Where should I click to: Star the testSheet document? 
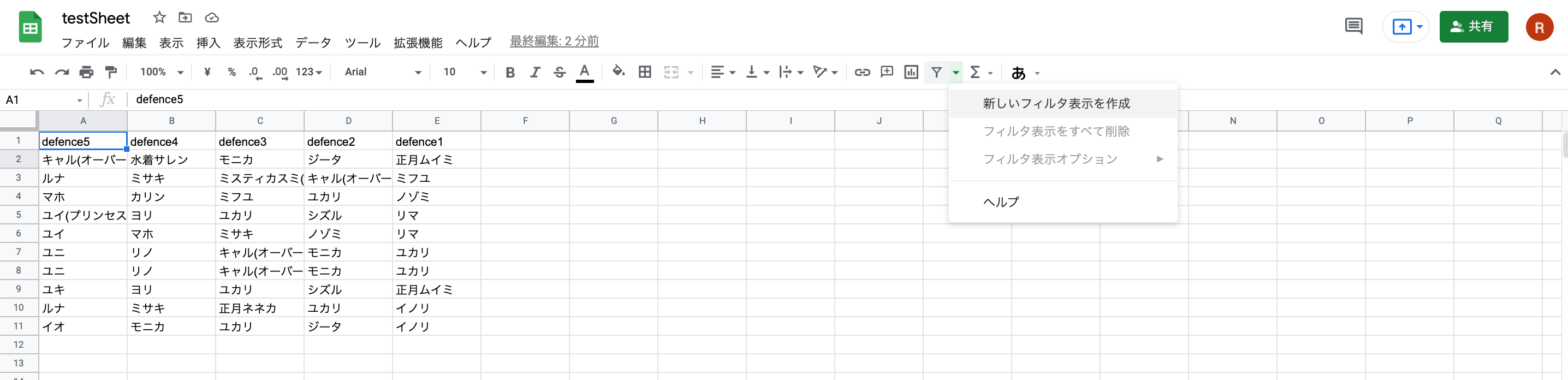(x=159, y=17)
